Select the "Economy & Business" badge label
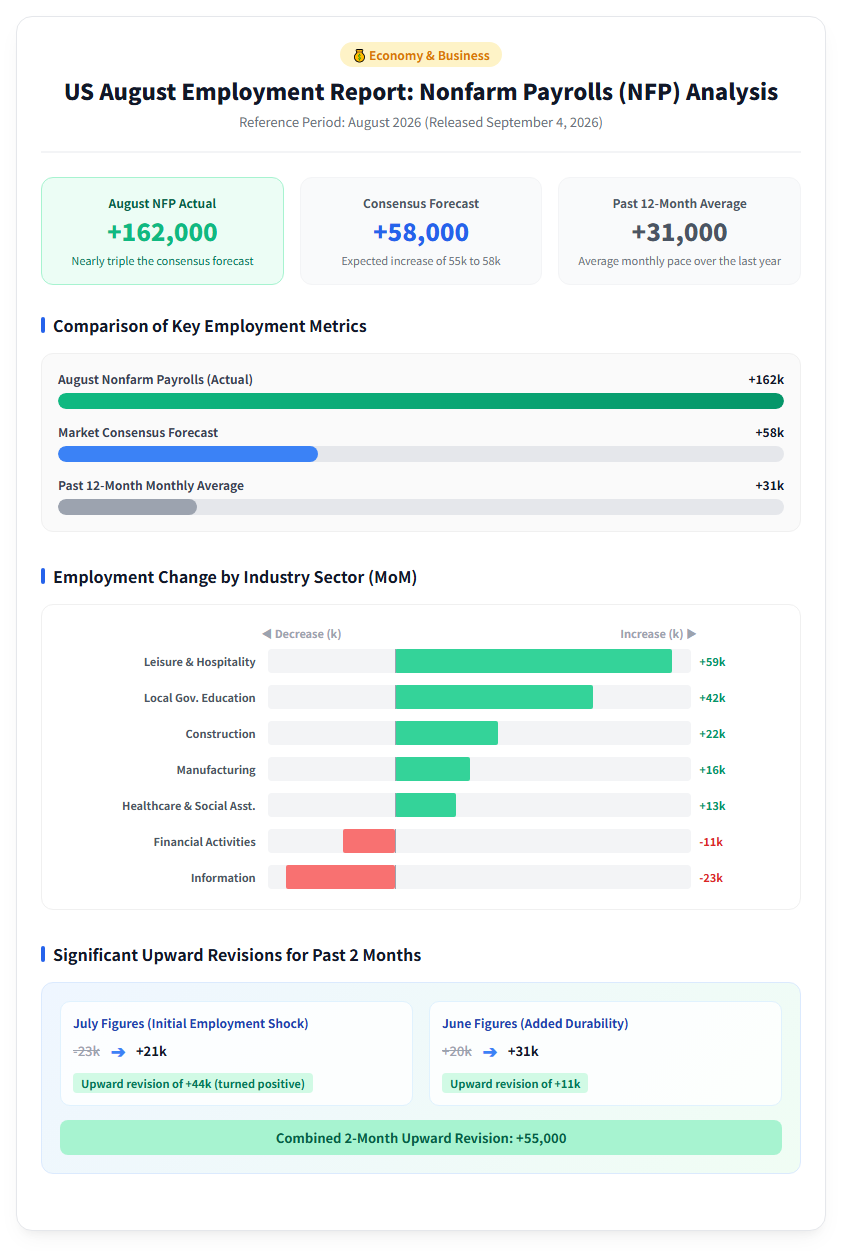 point(429,56)
